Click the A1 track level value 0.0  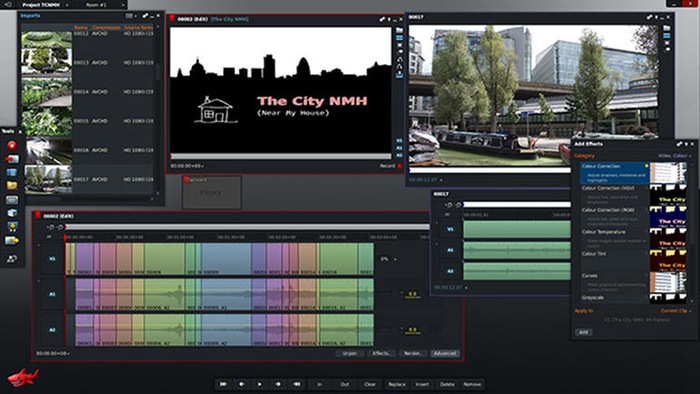(x=412, y=294)
